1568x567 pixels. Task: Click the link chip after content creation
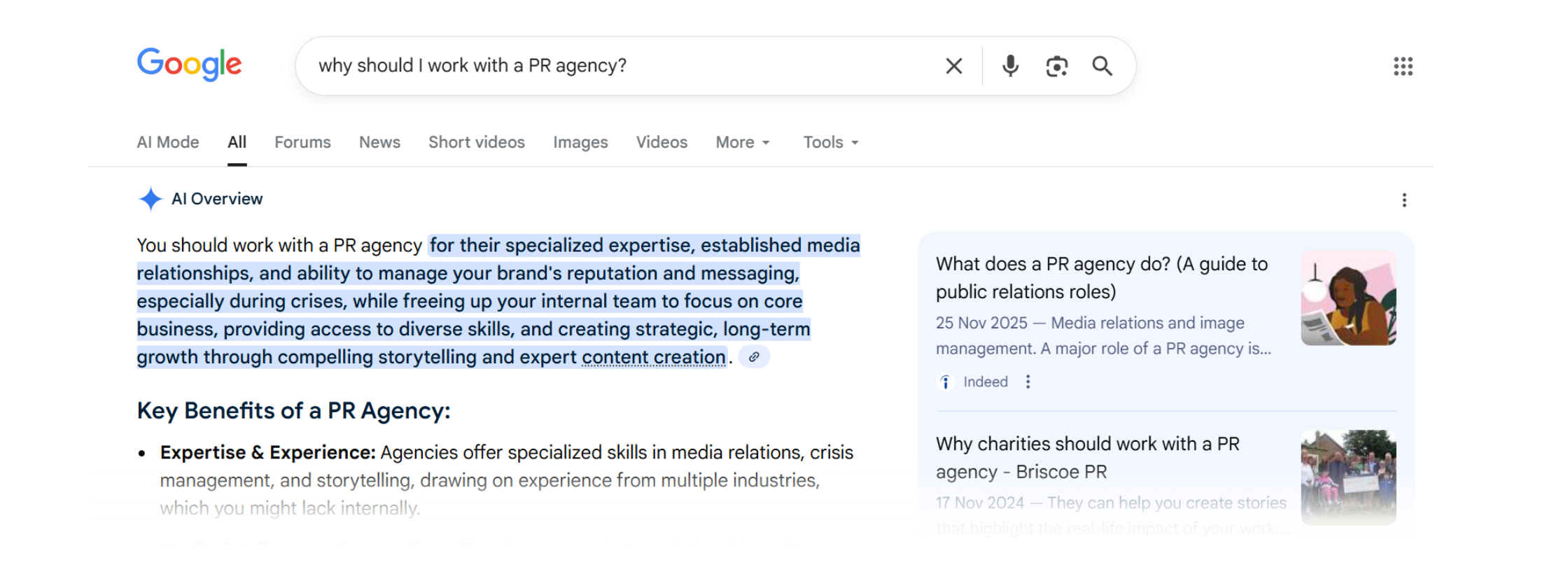[x=754, y=357]
